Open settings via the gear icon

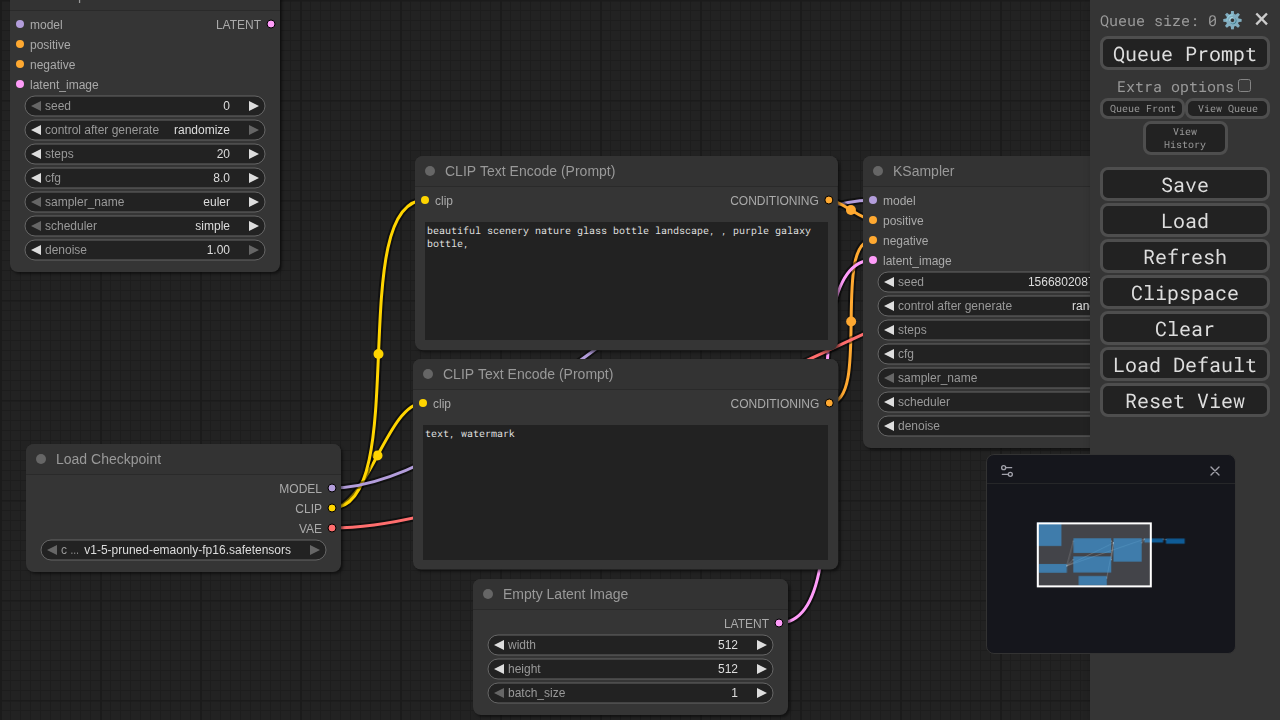pos(1232,20)
